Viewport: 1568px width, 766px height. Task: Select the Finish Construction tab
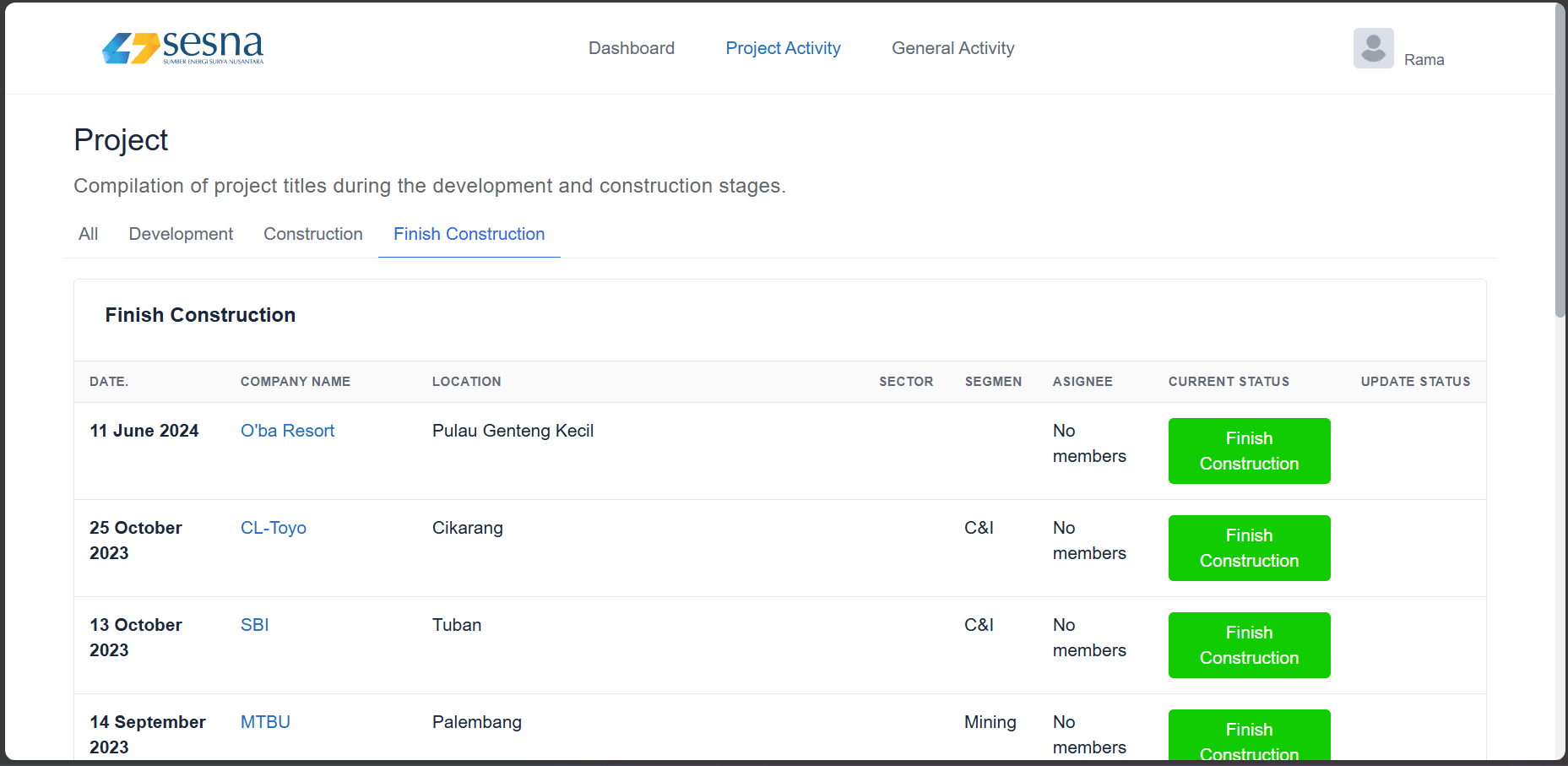click(x=469, y=234)
